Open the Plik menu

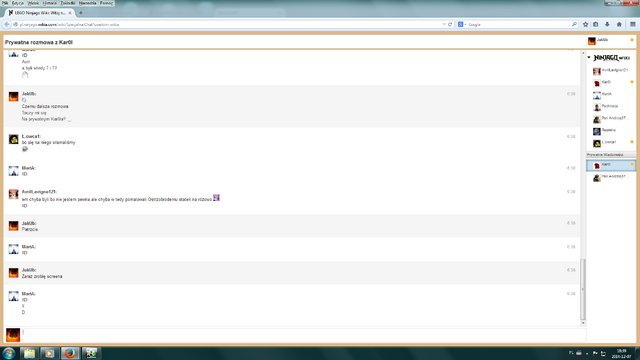pos(5,3)
